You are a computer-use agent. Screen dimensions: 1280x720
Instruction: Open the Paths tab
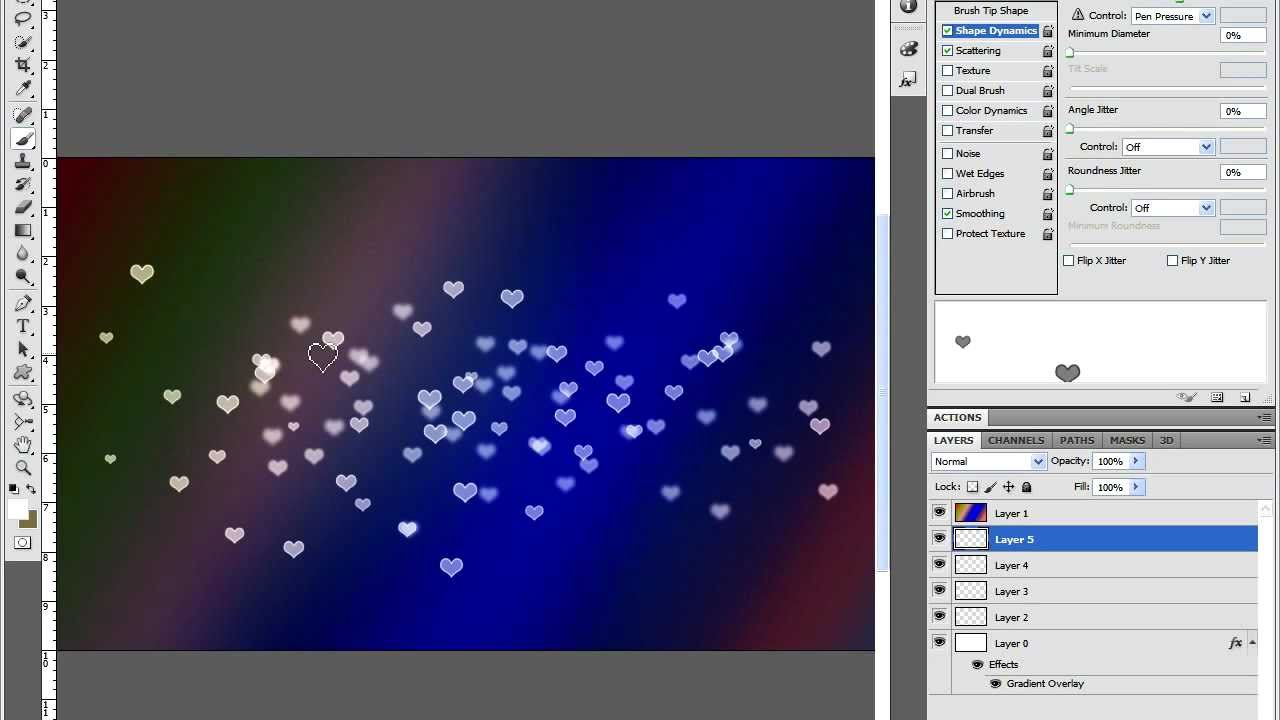click(1077, 440)
